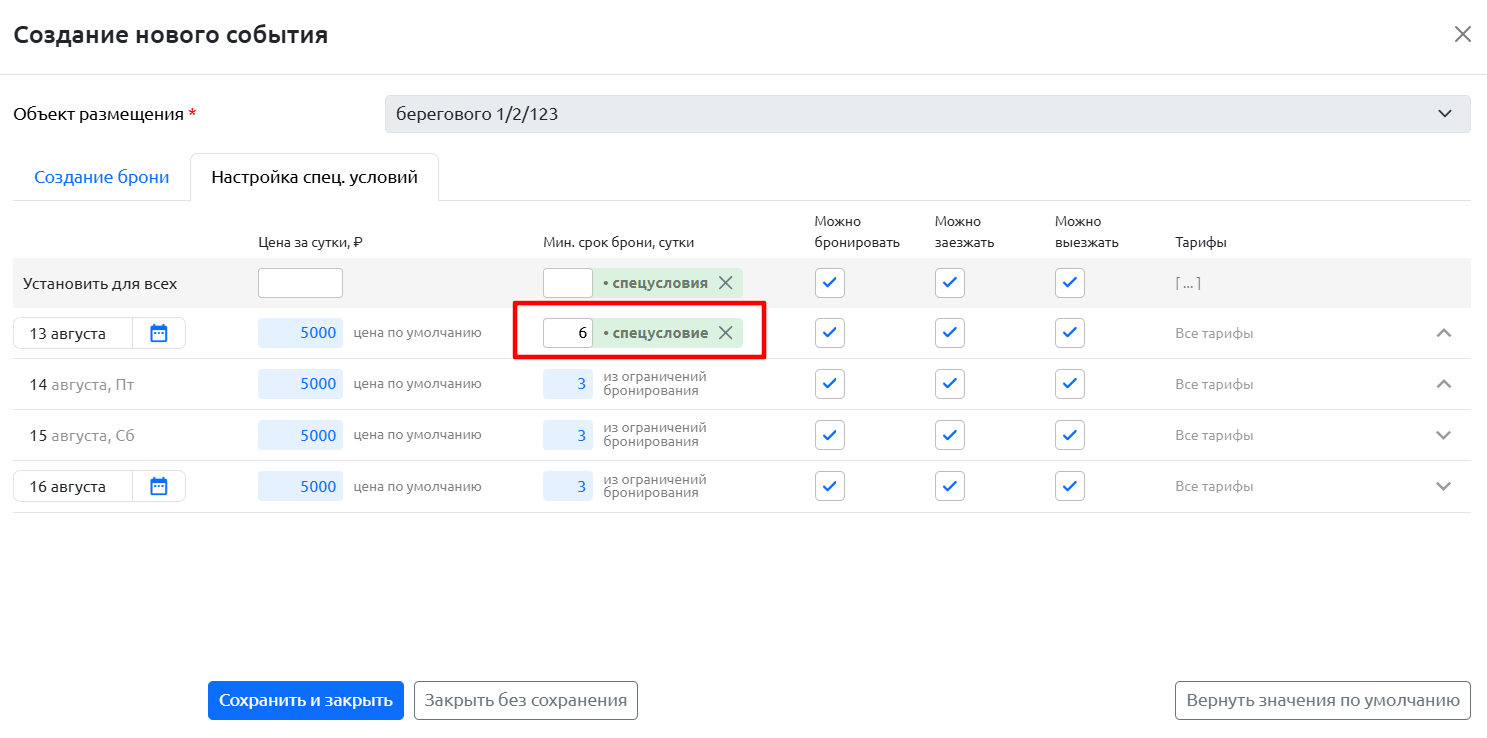Open calendar picker for 13 августа
Viewport: 1487px width, 738px height.
(159, 333)
